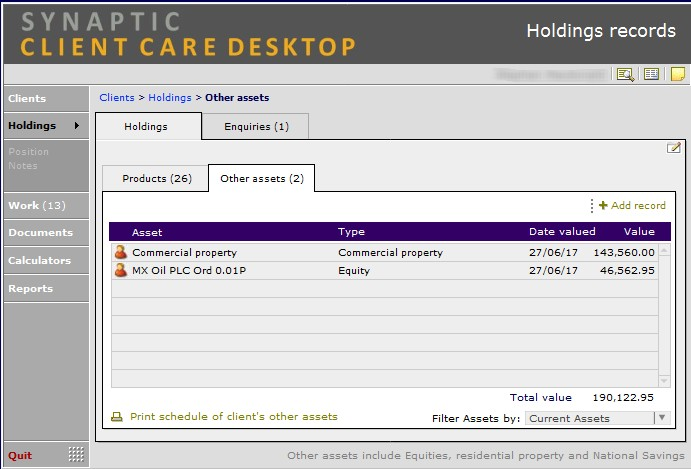The height and width of the screenshot is (469, 691).
Task: Click the person icon beside MX Oil PLC
Action: [120, 270]
